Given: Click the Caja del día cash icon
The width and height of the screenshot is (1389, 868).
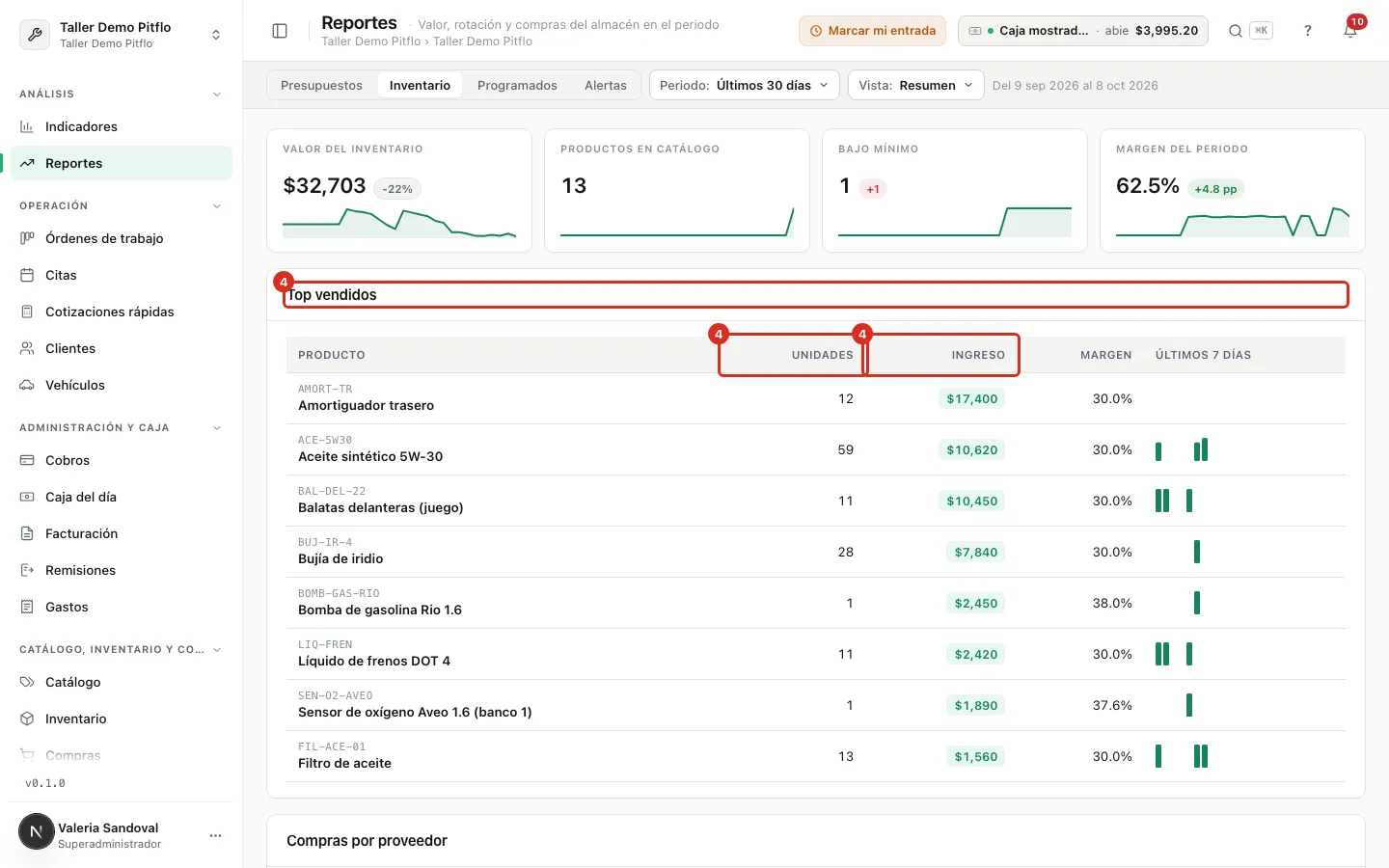Looking at the screenshot, I should (x=27, y=497).
